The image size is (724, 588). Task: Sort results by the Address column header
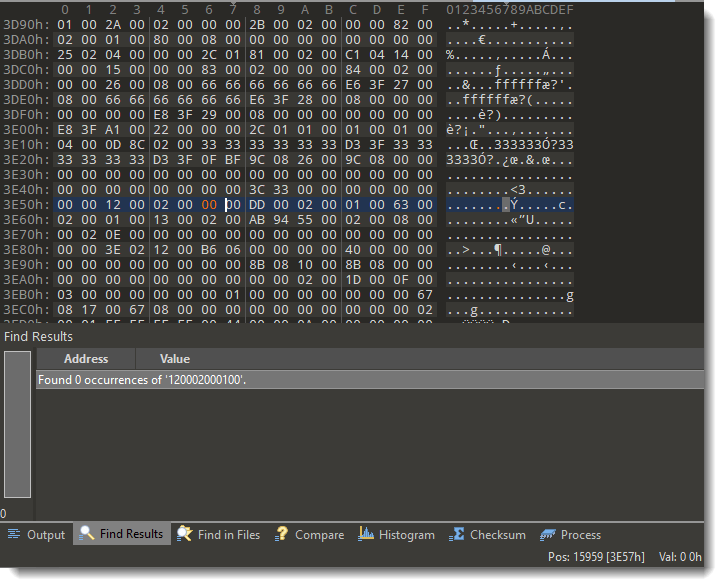click(x=86, y=359)
